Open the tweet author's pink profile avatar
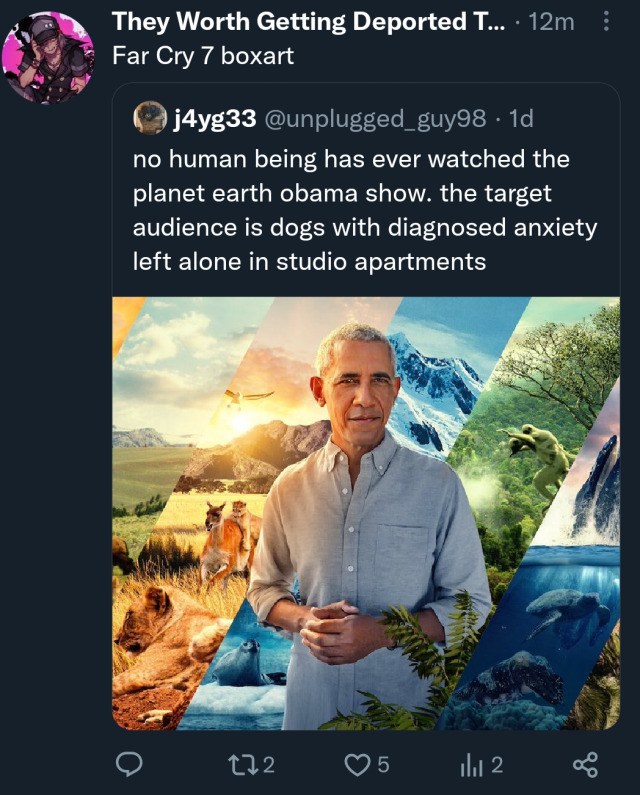The height and width of the screenshot is (795, 640). [x=48, y=57]
